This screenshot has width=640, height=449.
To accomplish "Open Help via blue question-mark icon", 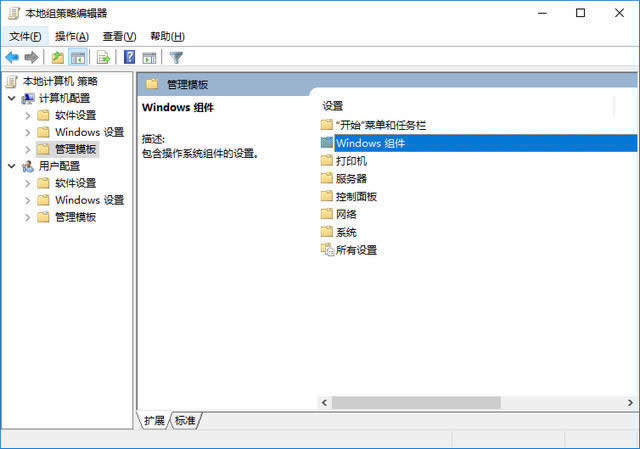I will click(129, 57).
